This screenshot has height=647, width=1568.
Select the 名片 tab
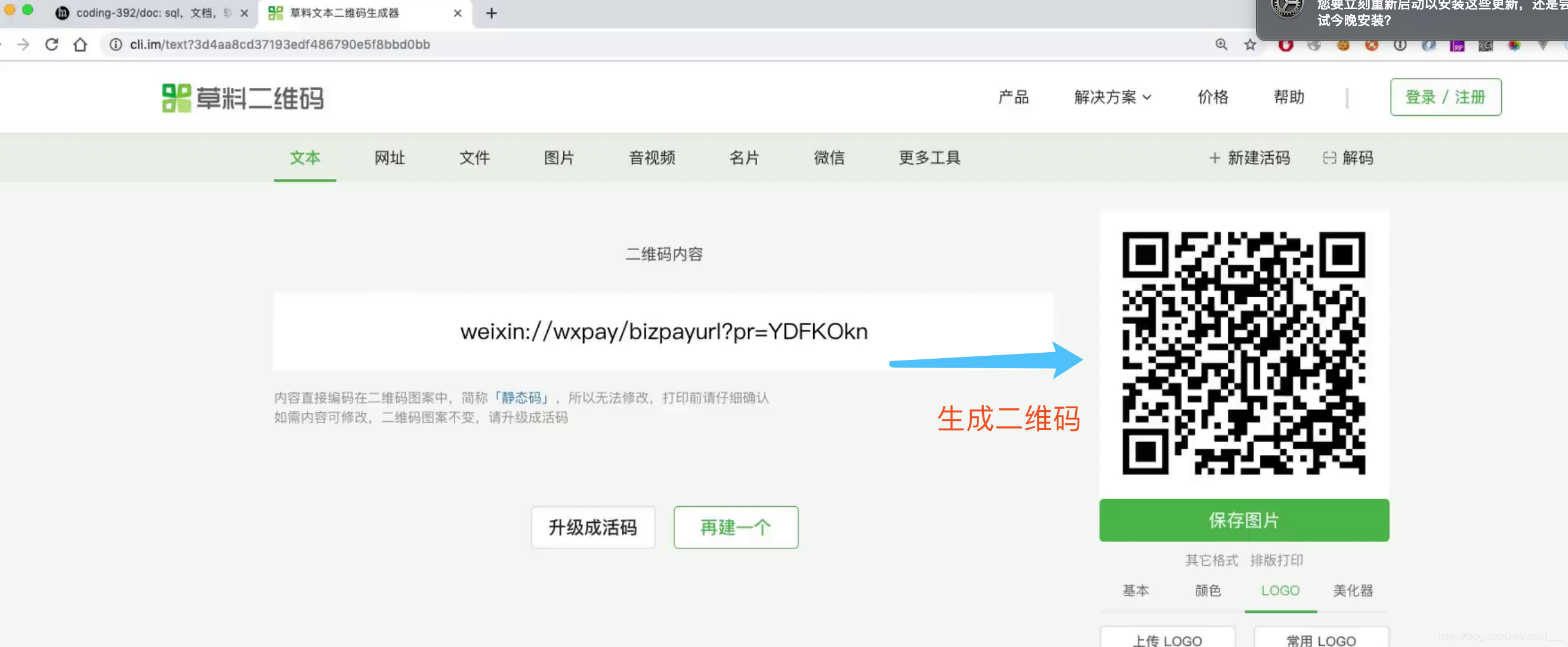[744, 158]
